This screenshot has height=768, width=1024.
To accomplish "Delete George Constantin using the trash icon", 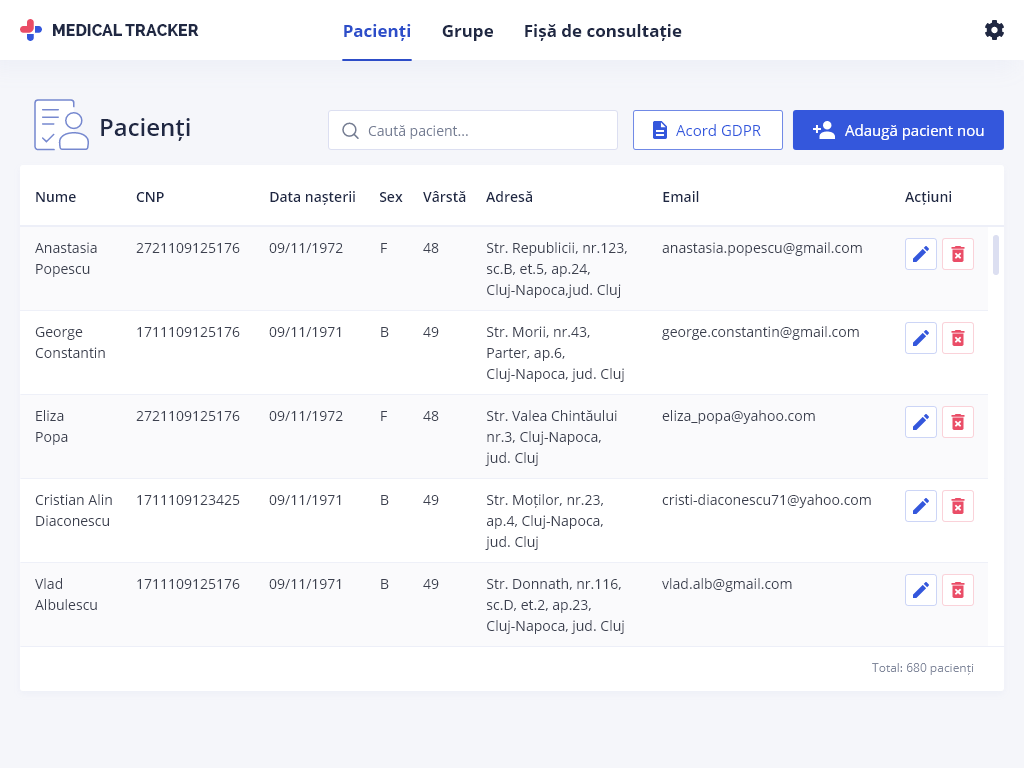I will click(x=958, y=338).
